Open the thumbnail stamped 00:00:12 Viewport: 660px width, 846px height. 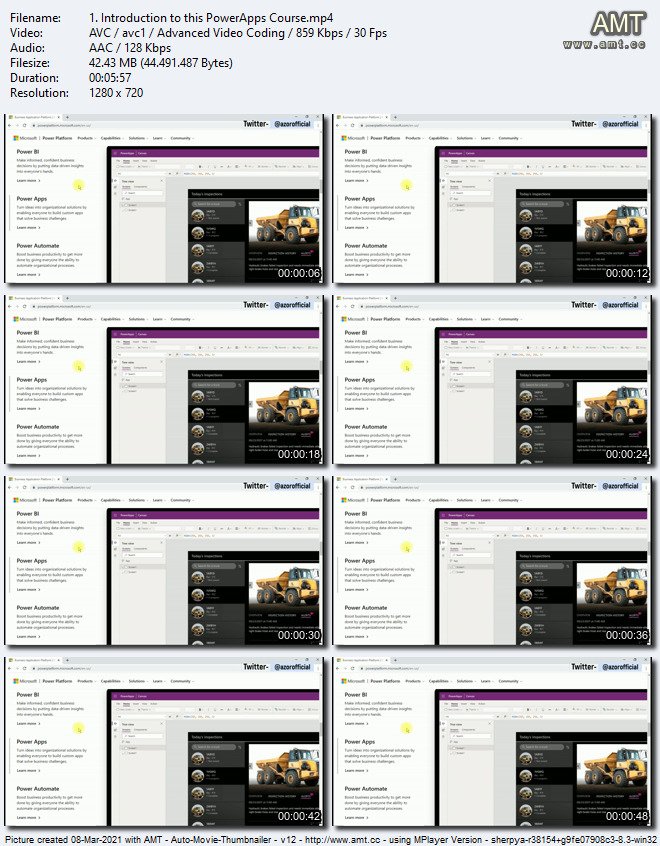click(492, 199)
